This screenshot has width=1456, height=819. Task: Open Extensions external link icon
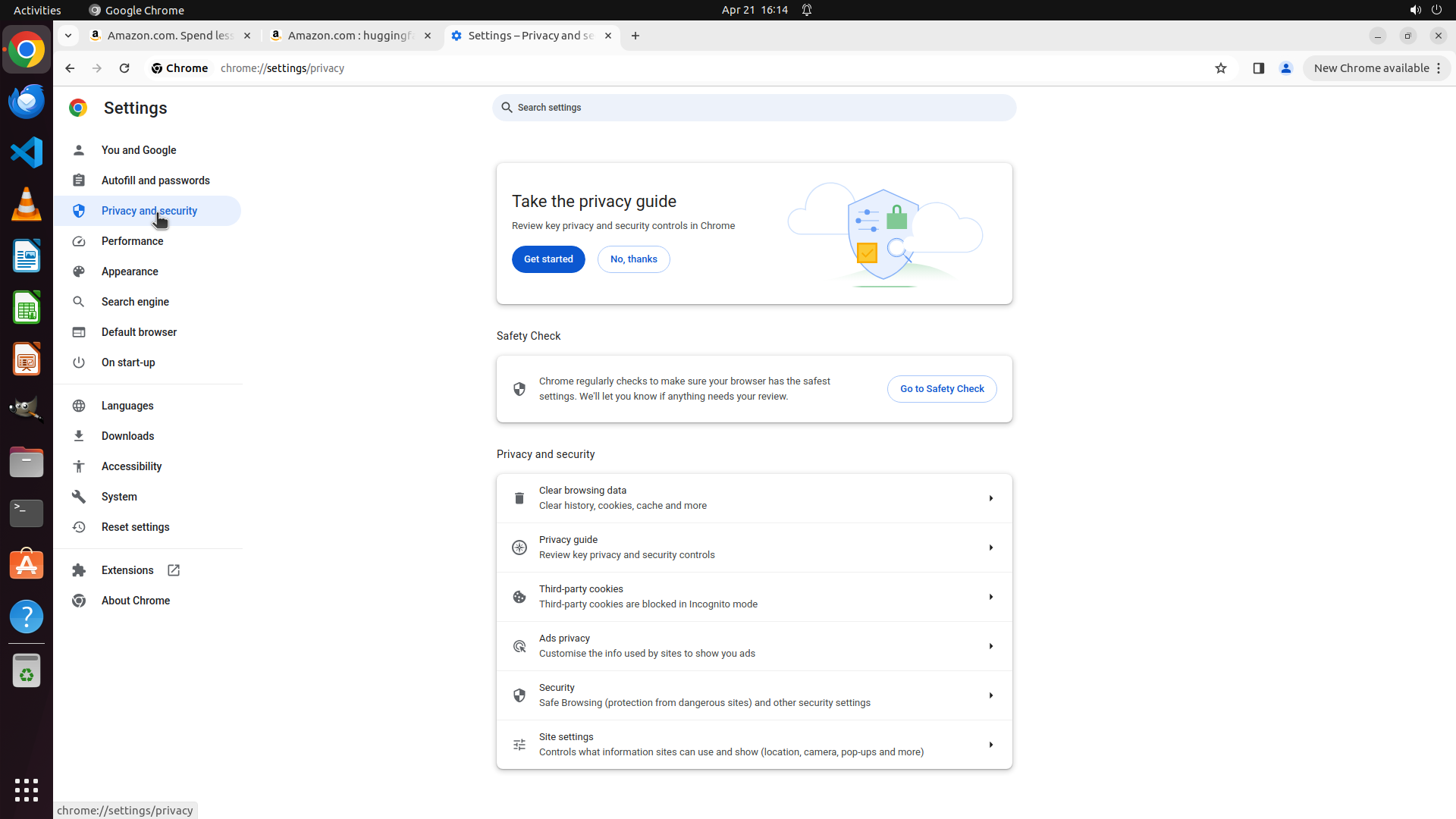(x=174, y=570)
